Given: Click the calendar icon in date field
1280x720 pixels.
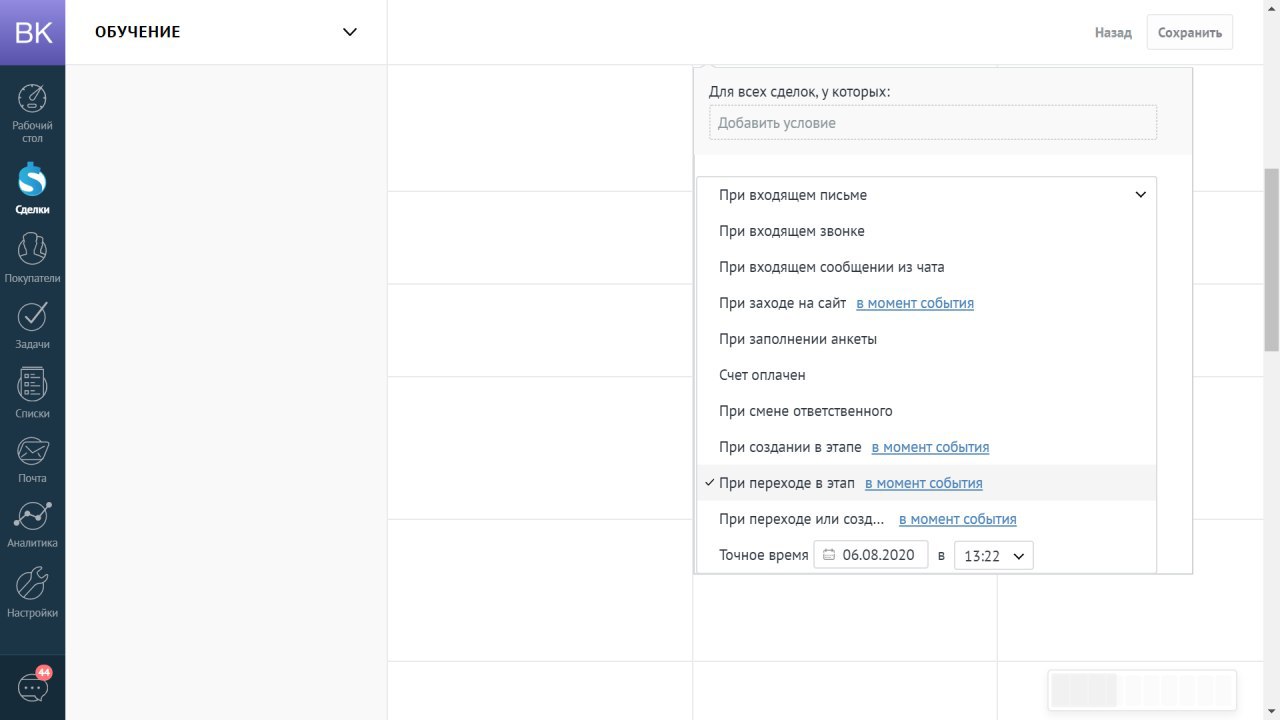Looking at the screenshot, I should [x=829, y=555].
